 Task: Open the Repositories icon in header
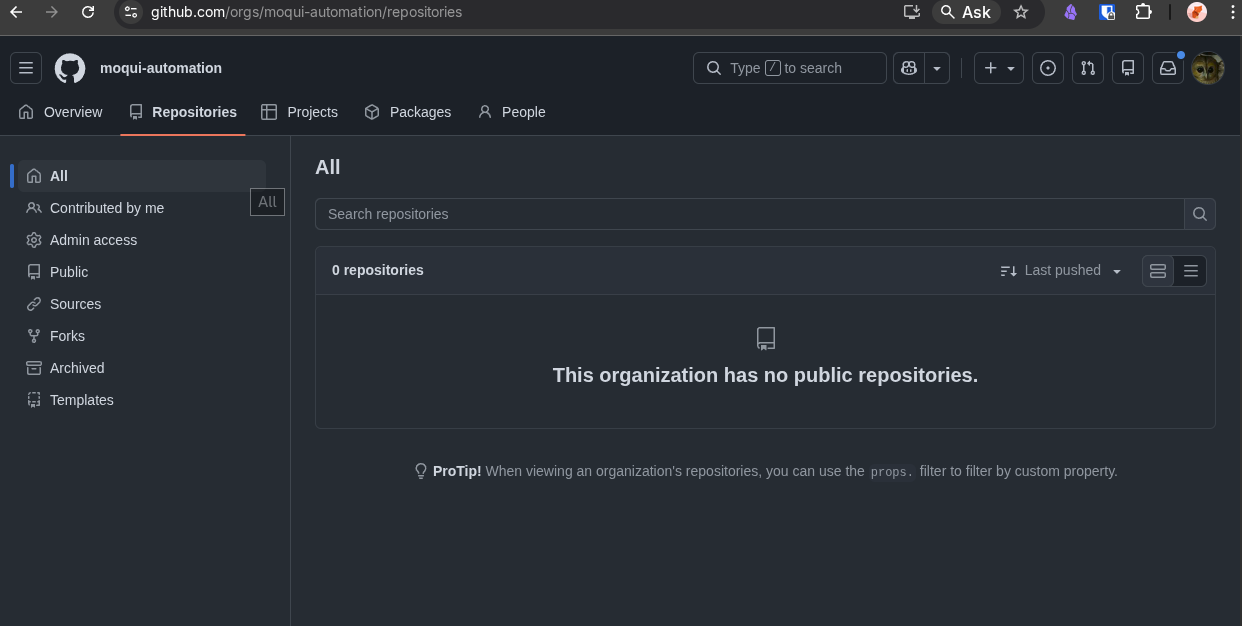coord(1127,68)
